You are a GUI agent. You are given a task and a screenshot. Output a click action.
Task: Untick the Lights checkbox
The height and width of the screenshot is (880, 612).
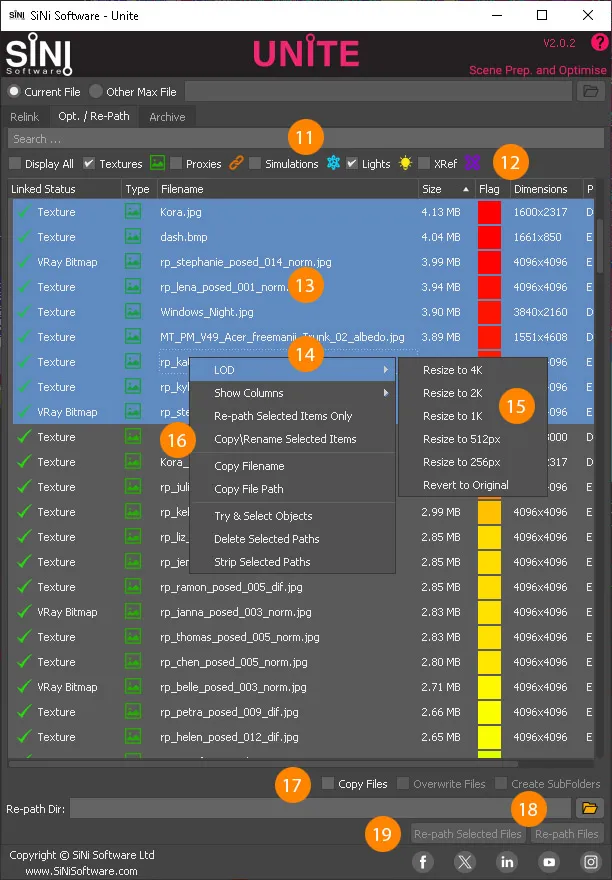pyautogui.click(x=352, y=163)
